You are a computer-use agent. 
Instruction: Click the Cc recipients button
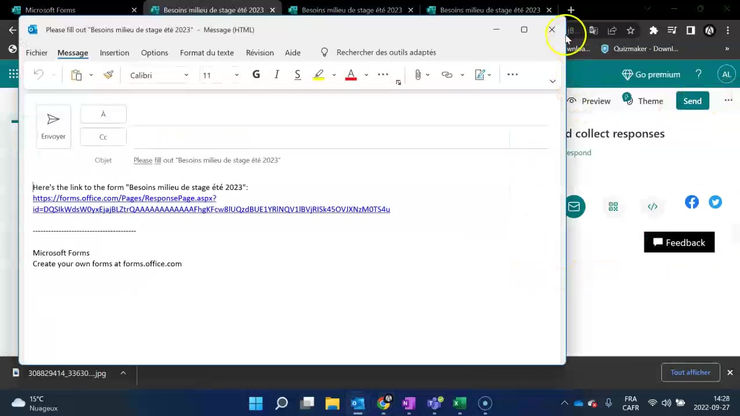click(103, 137)
